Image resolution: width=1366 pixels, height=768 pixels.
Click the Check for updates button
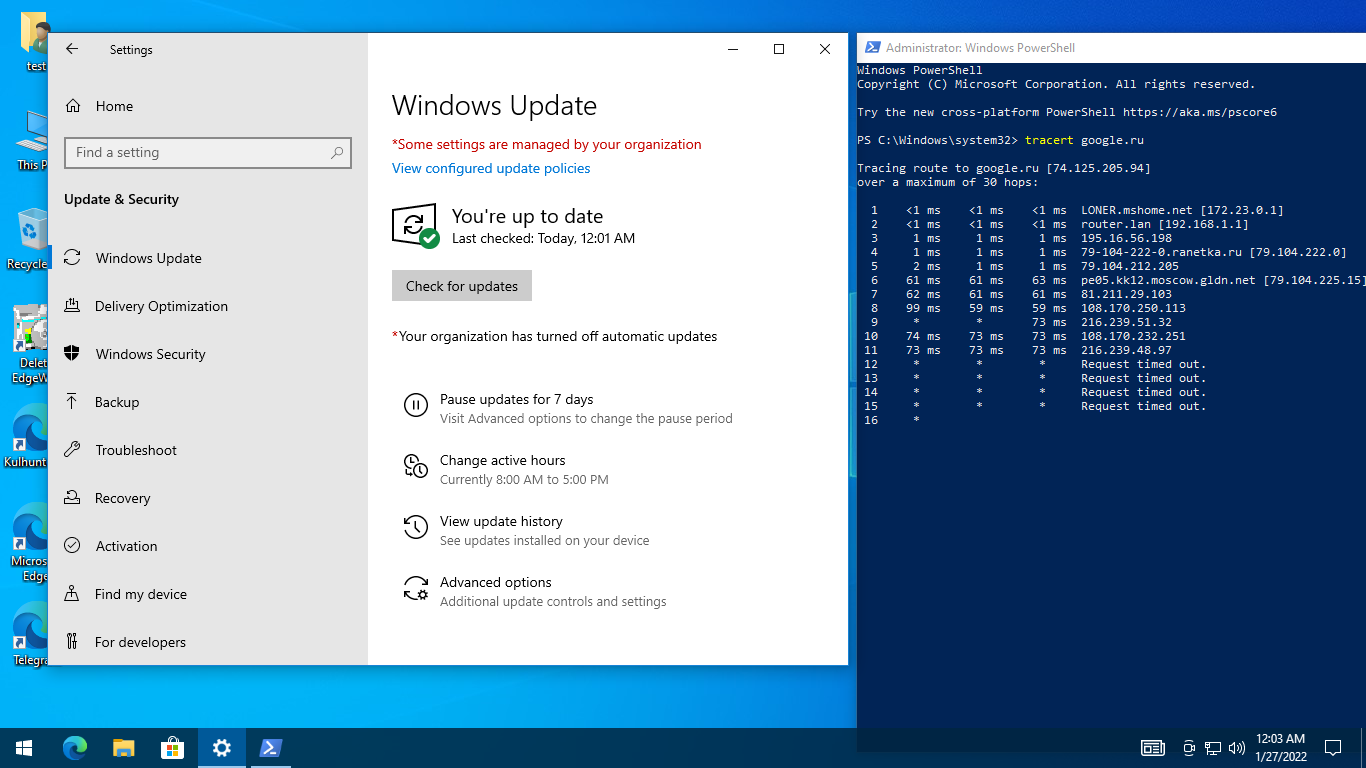[x=462, y=286]
